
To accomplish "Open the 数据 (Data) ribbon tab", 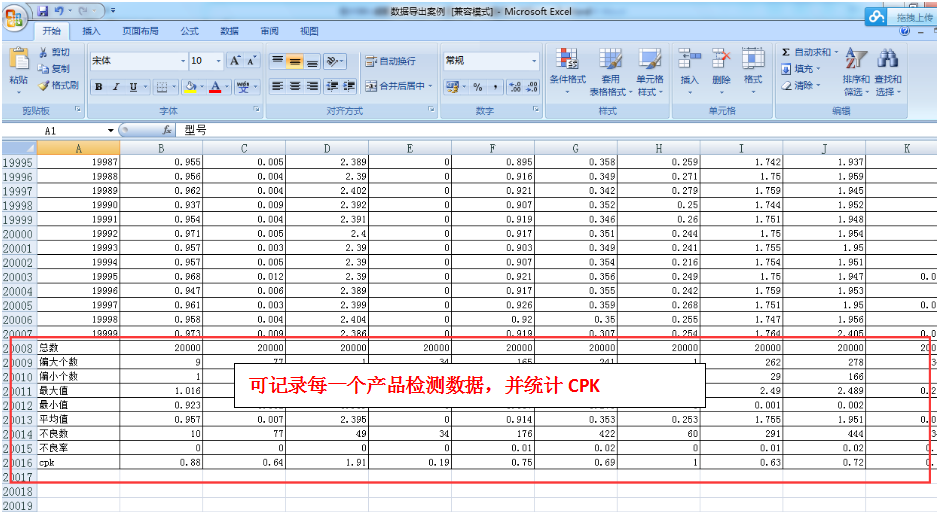I will pyautogui.click(x=229, y=31).
